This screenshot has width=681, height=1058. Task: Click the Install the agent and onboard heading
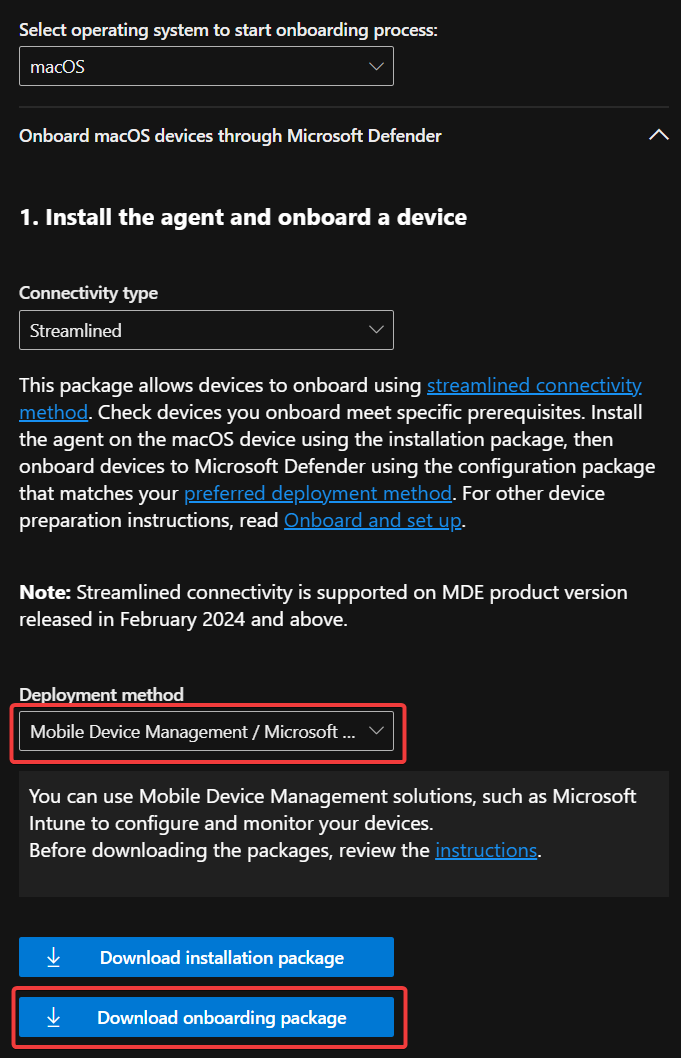pyautogui.click(x=243, y=217)
